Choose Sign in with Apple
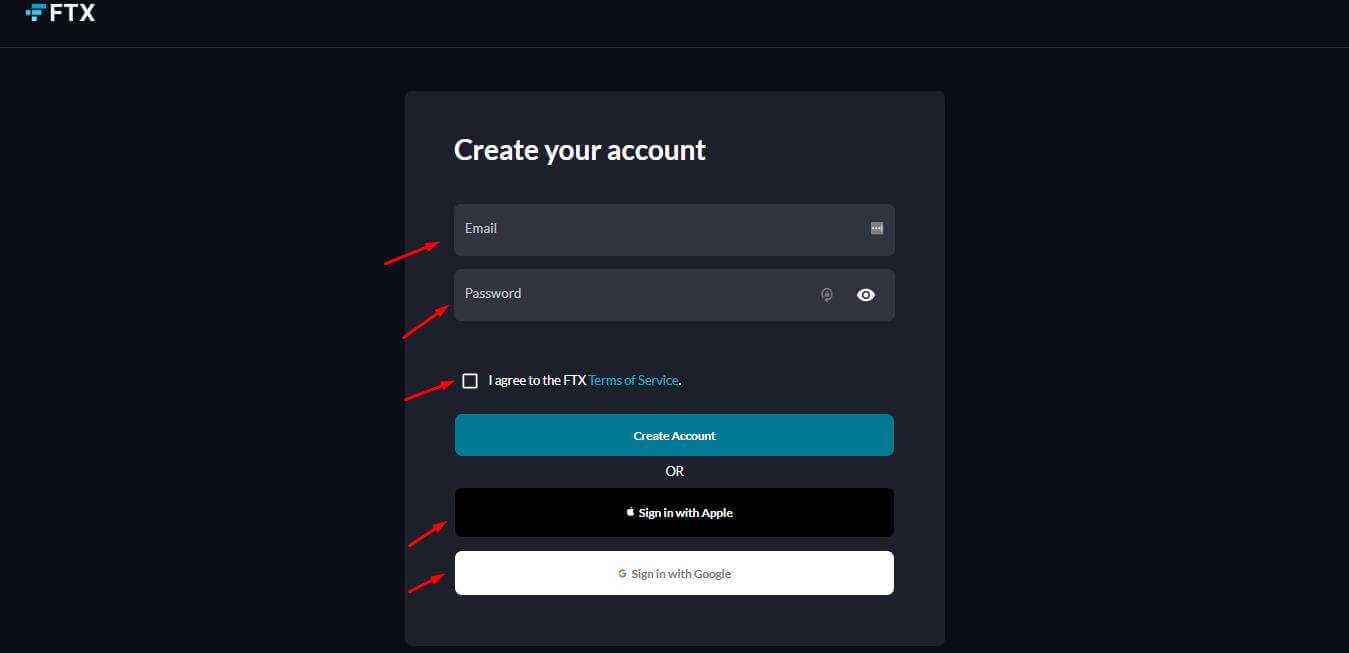The width and height of the screenshot is (1349, 653). coord(674,512)
